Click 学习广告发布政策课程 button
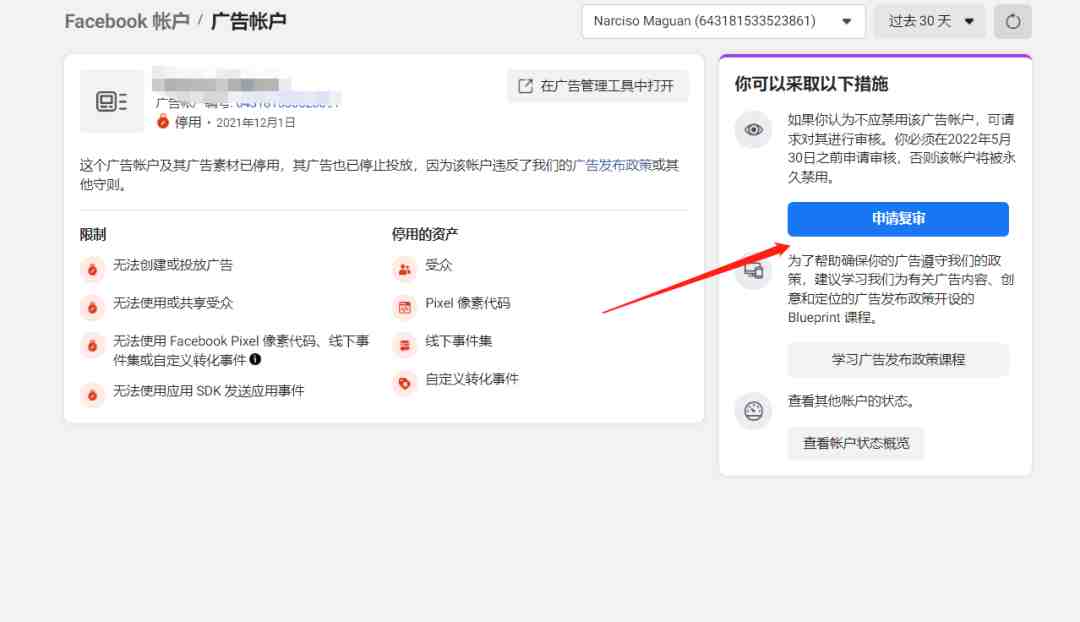This screenshot has height=622, width=1080. 898,360
